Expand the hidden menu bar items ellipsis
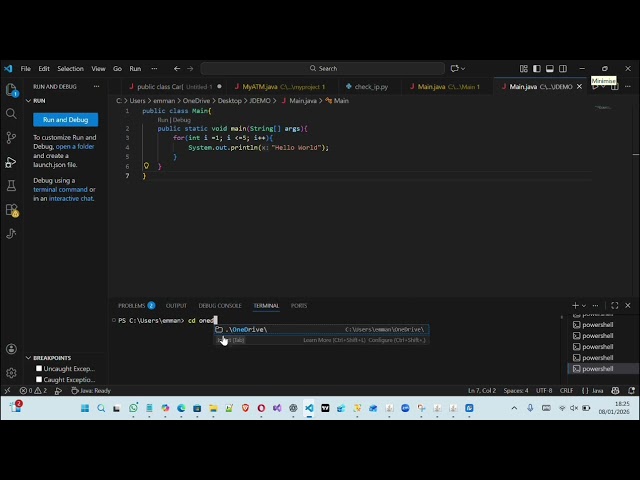The height and width of the screenshot is (480, 640). click(x=154, y=69)
